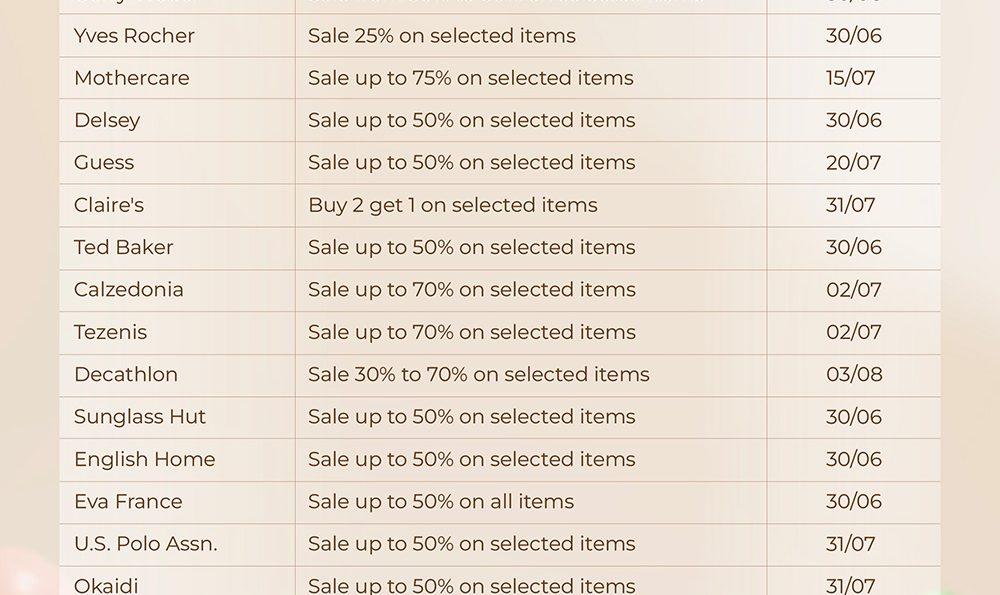The height and width of the screenshot is (595, 1000).
Task: Click Guess end date 20/07
Action: (x=853, y=163)
